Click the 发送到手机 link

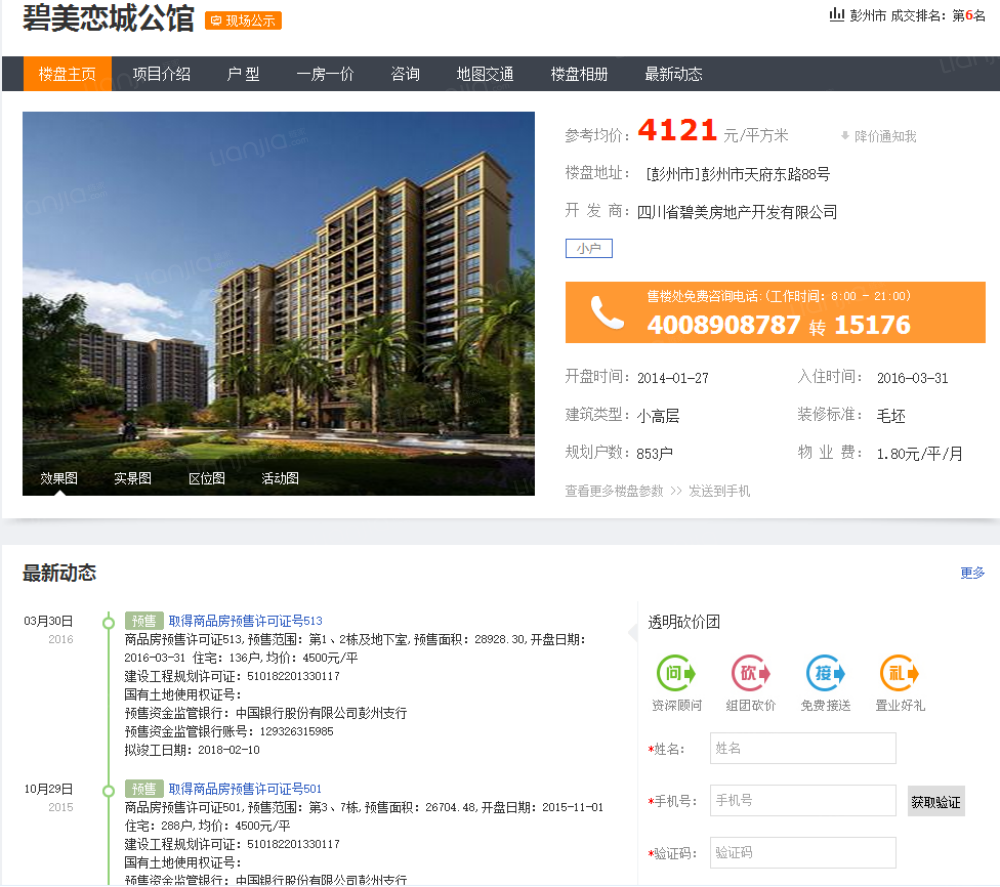pos(719,491)
